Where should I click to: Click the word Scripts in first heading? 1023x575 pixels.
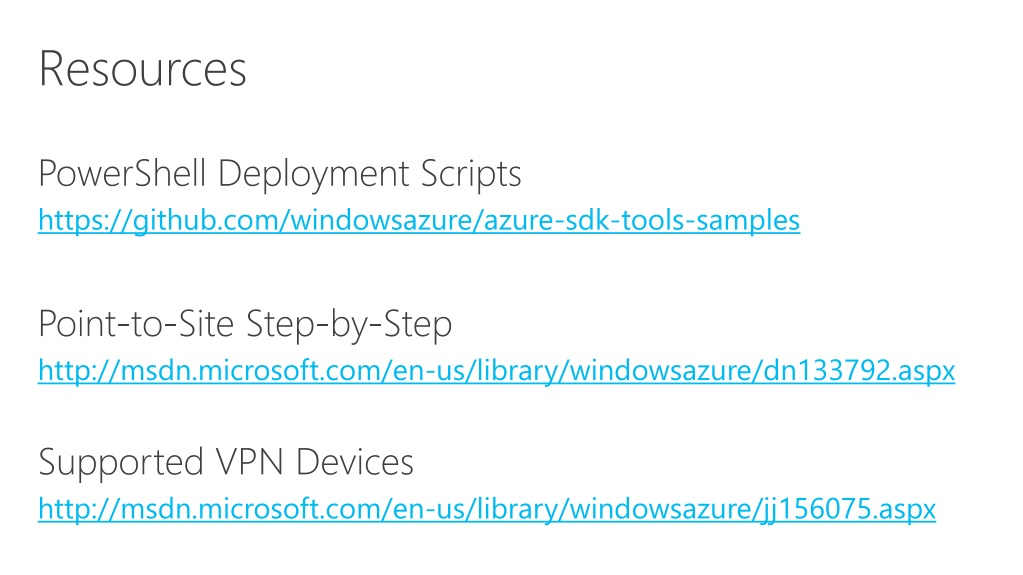point(471,175)
